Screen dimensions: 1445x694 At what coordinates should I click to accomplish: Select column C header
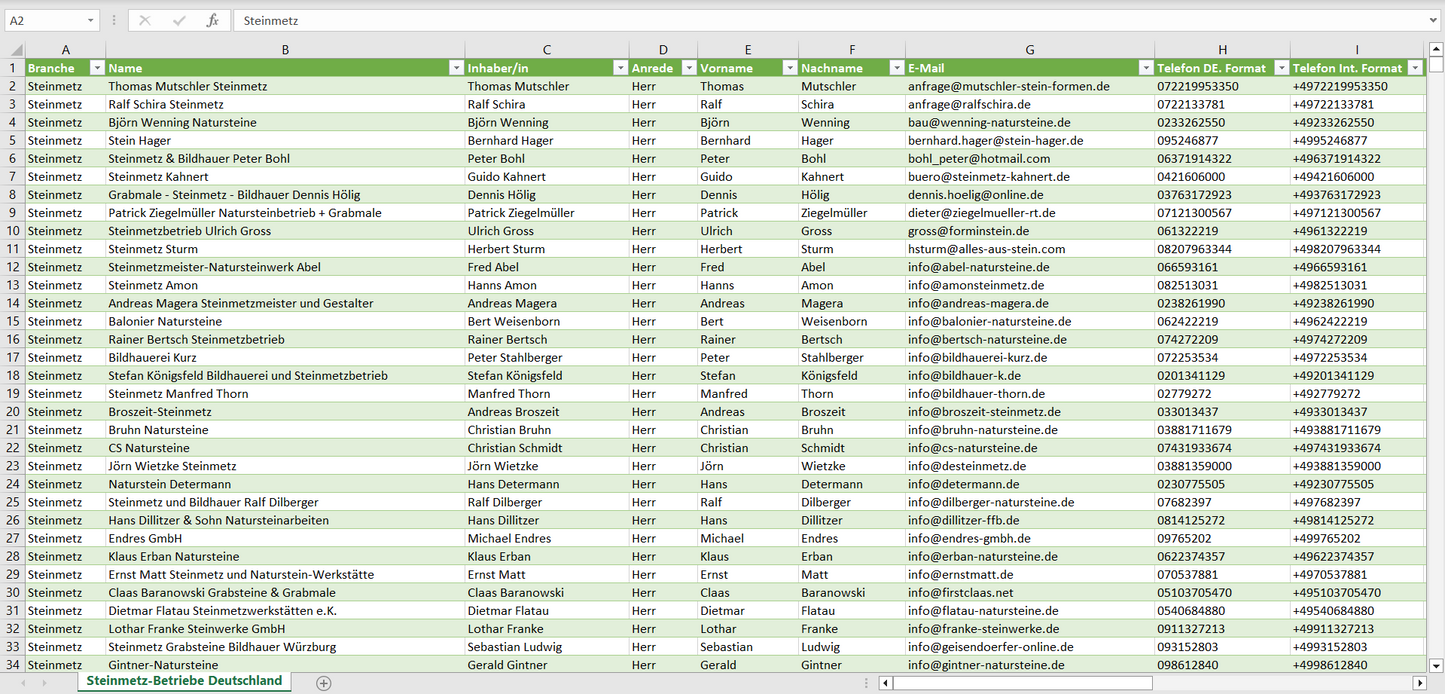tap(546, 50)
